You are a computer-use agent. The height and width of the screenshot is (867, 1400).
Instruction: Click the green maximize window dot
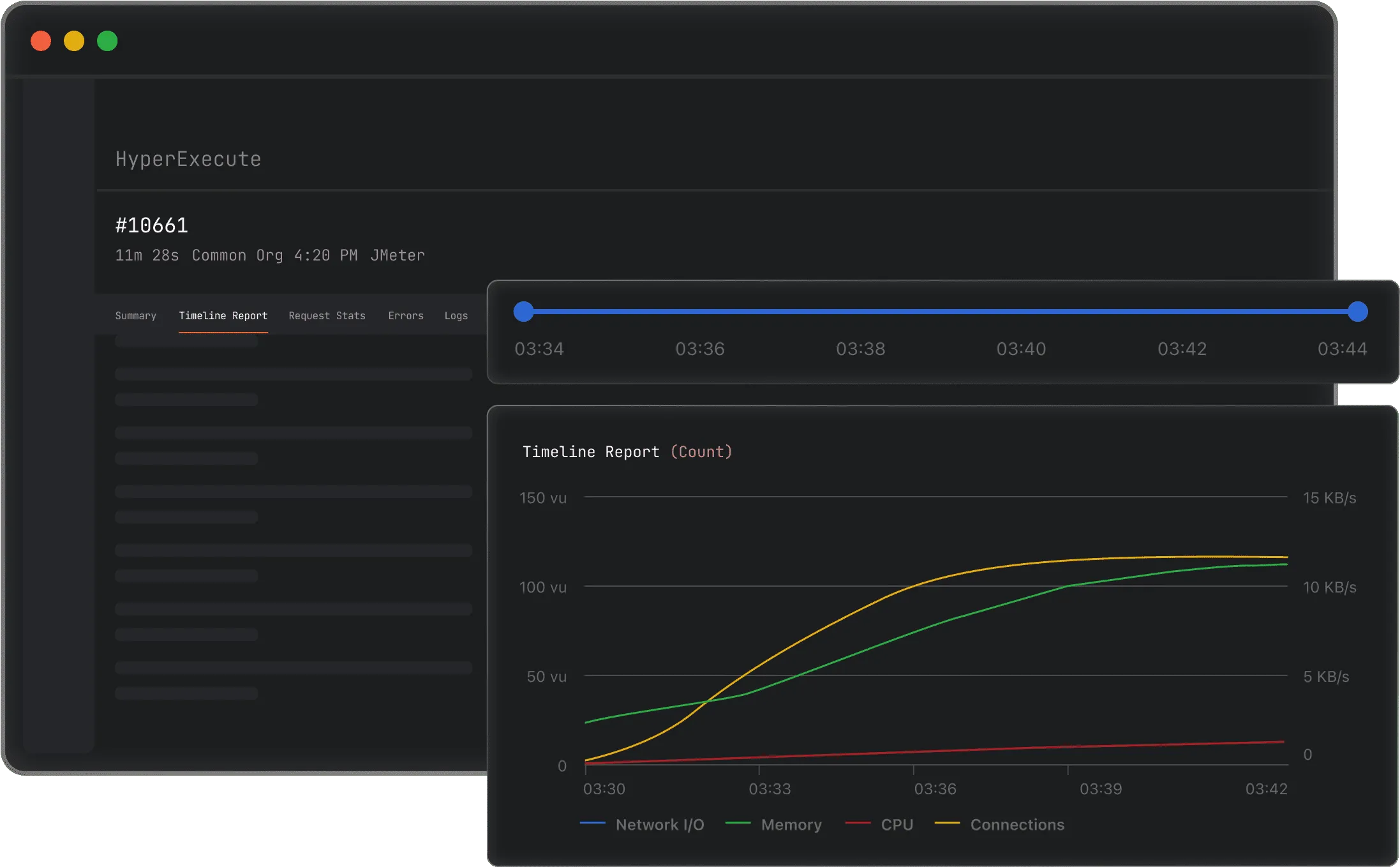pyautogui.click(x=107, y=41)
